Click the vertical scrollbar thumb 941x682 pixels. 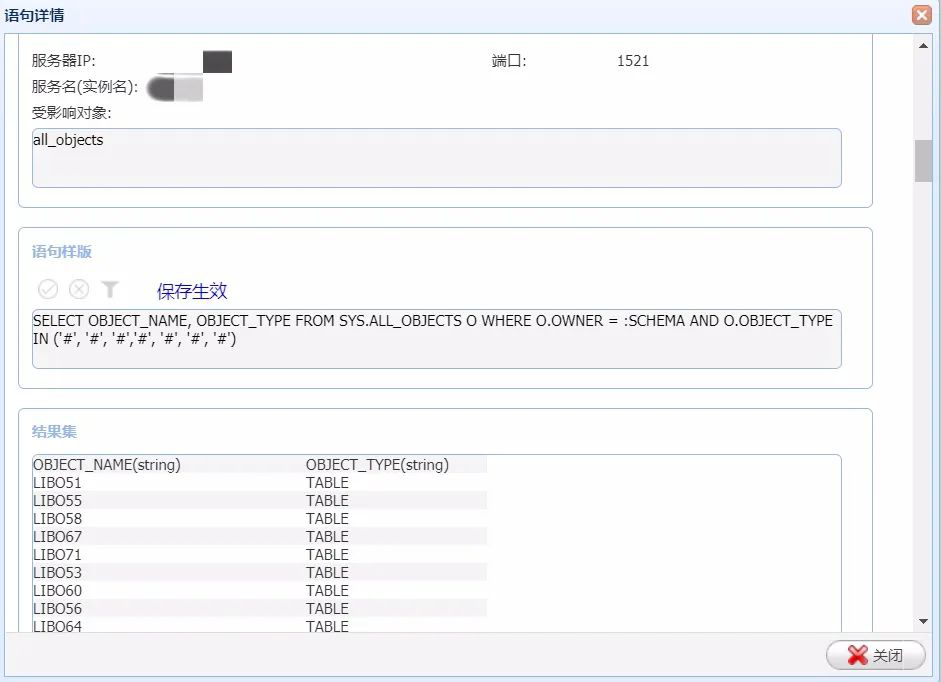pos(923,160)
